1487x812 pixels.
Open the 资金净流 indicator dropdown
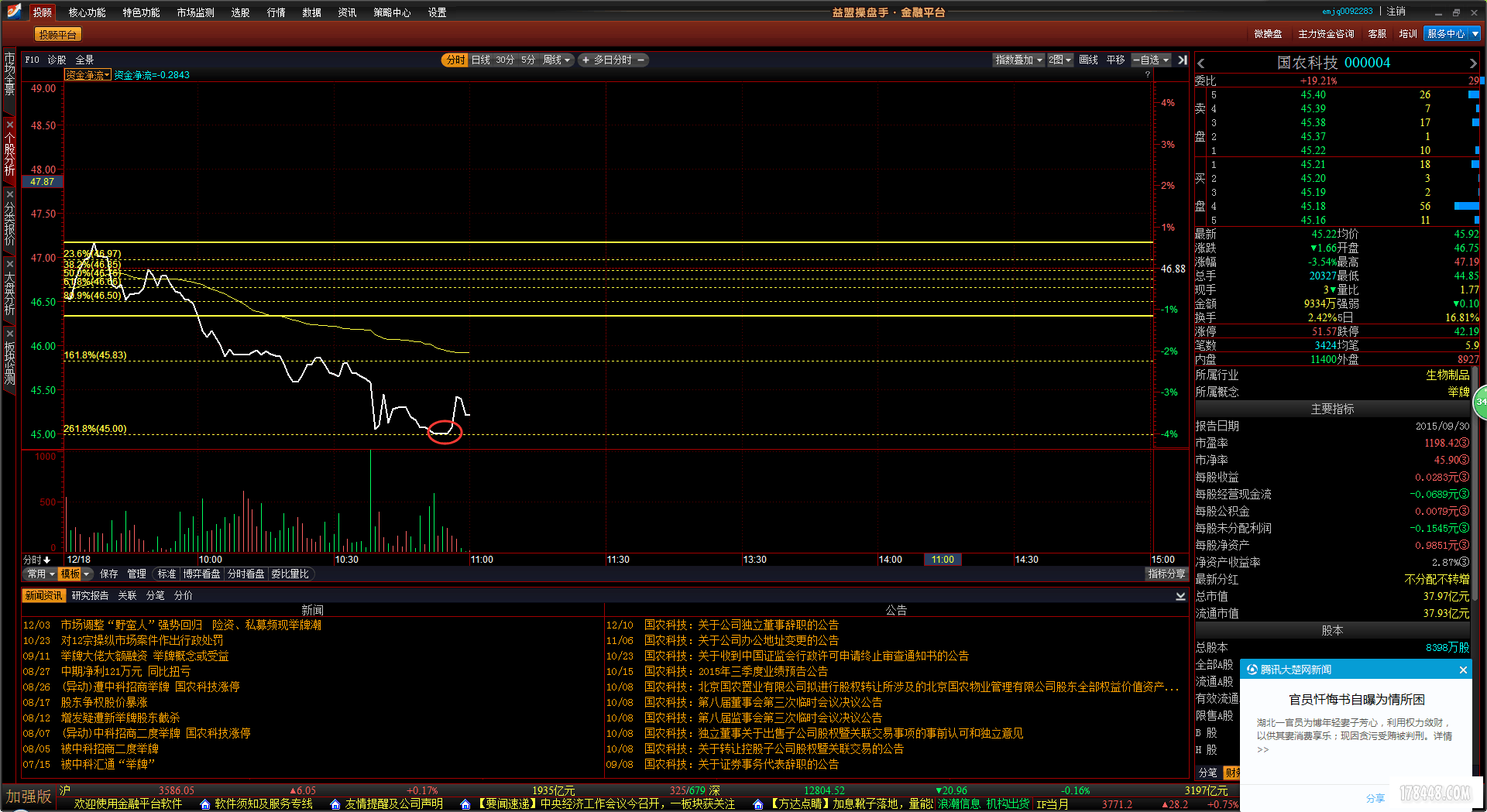pos(88,75)
